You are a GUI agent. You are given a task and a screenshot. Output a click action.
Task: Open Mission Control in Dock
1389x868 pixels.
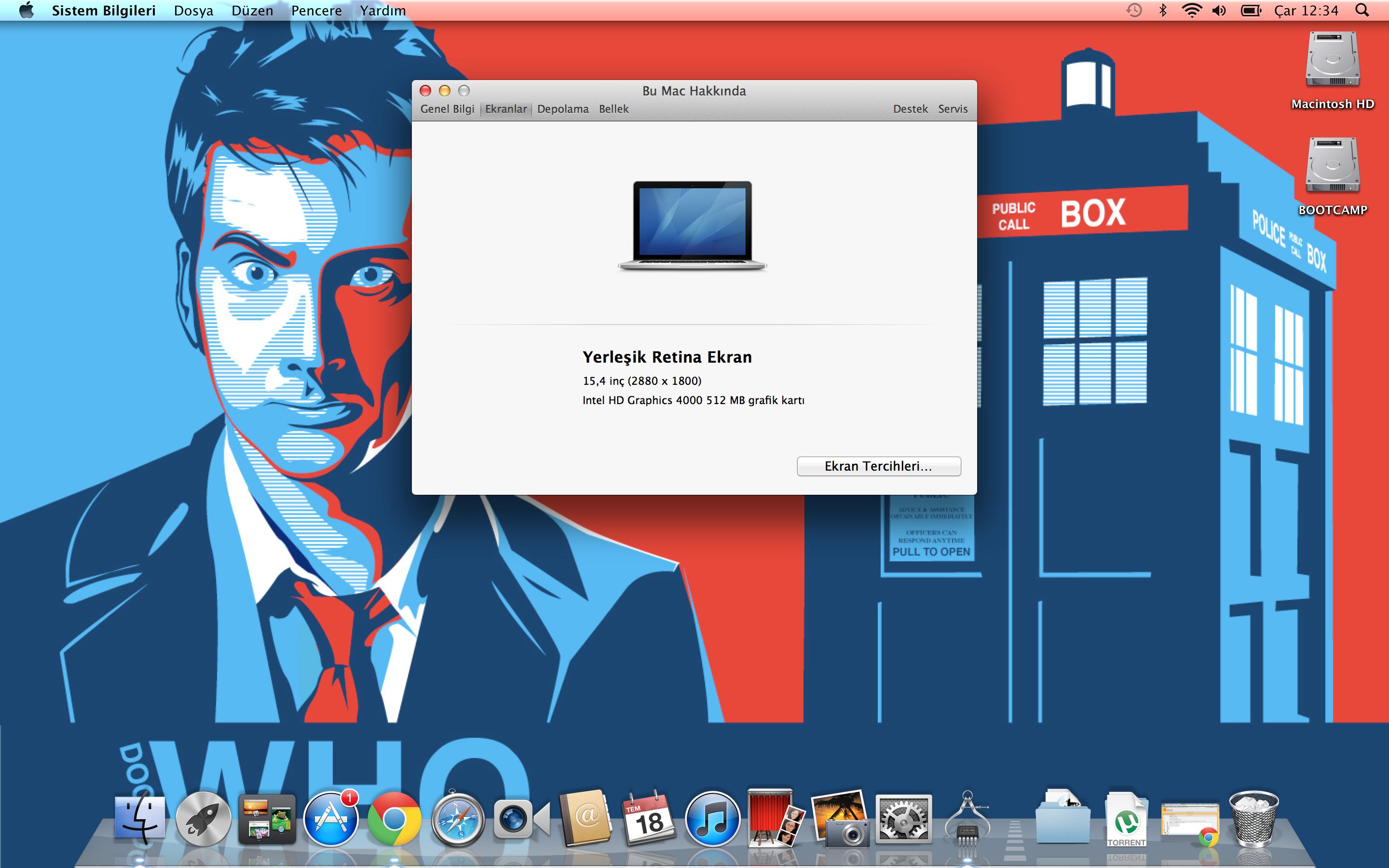(x=267, y=819)
